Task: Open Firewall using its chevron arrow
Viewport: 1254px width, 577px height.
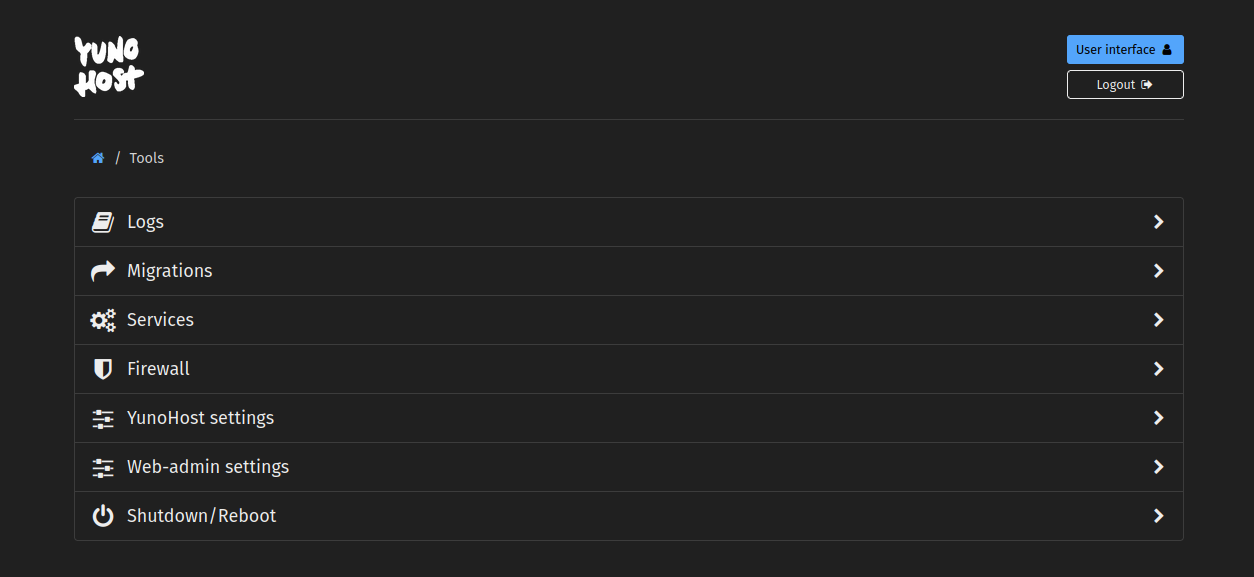Action: pos(1158,369)
